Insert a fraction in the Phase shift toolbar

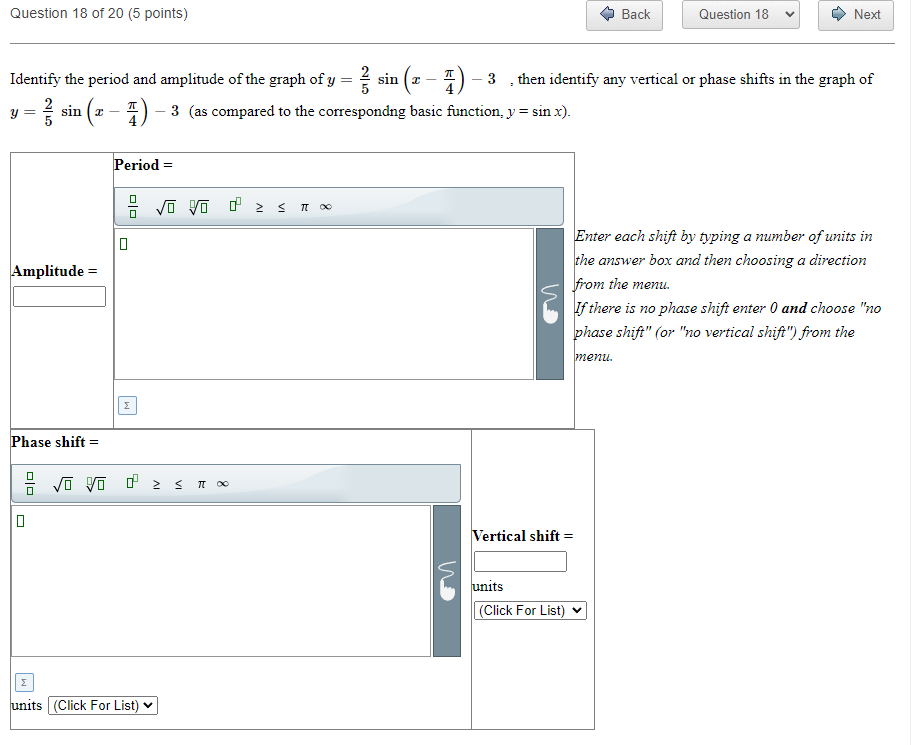(x=30, y=482)
